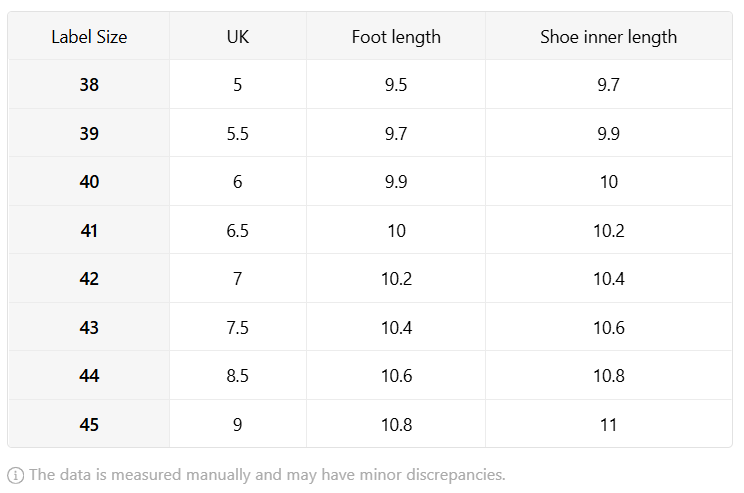Select label size 44 cell
The width and height of the screenshot is (744, 493).
pos(89,376)
